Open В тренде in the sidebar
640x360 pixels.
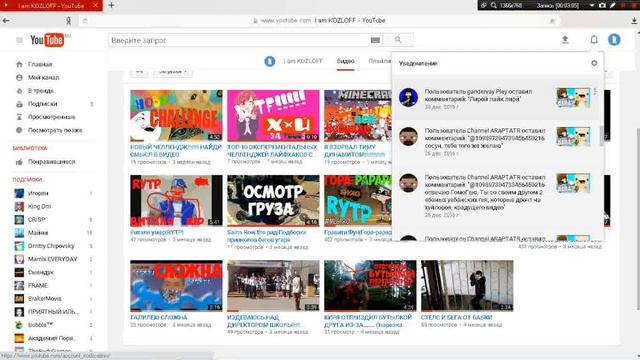coord(40,91)
